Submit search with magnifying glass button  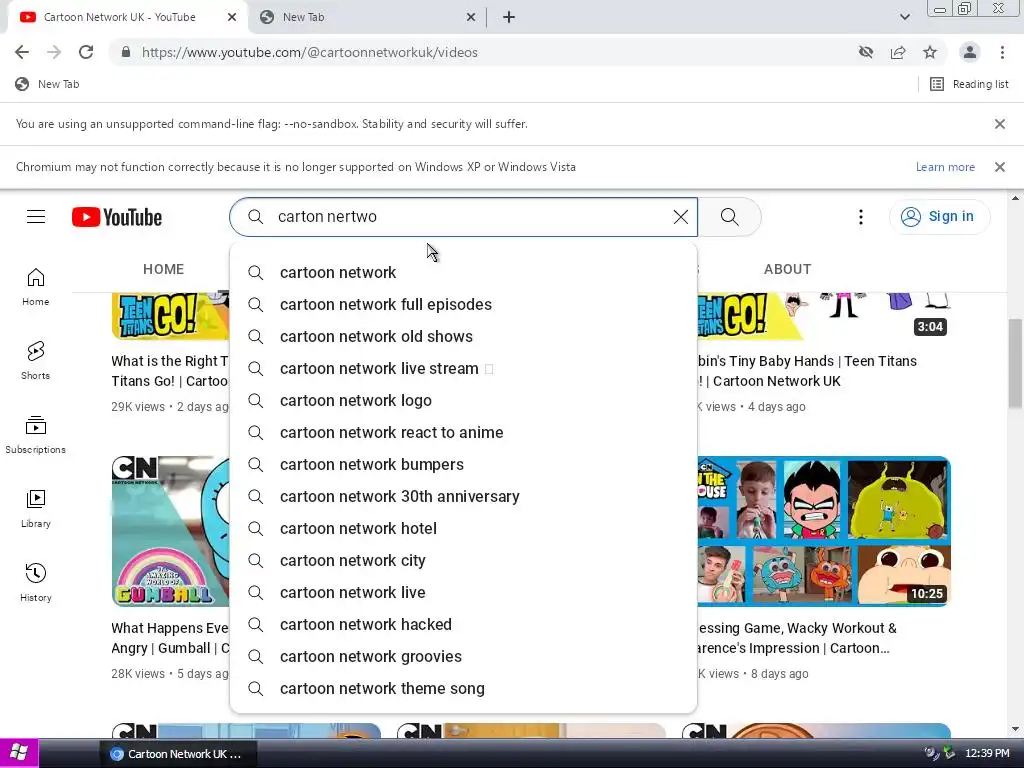click(729, 217)
